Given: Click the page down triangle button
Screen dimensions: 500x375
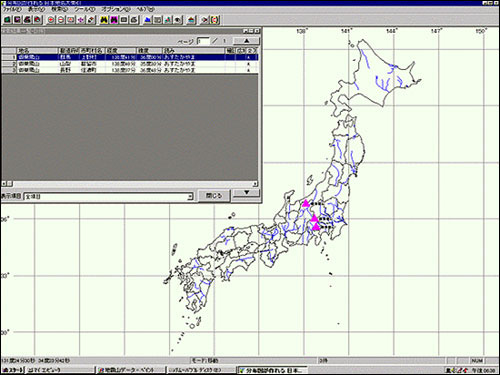Looking at the screenshot, I should (246, 193).
